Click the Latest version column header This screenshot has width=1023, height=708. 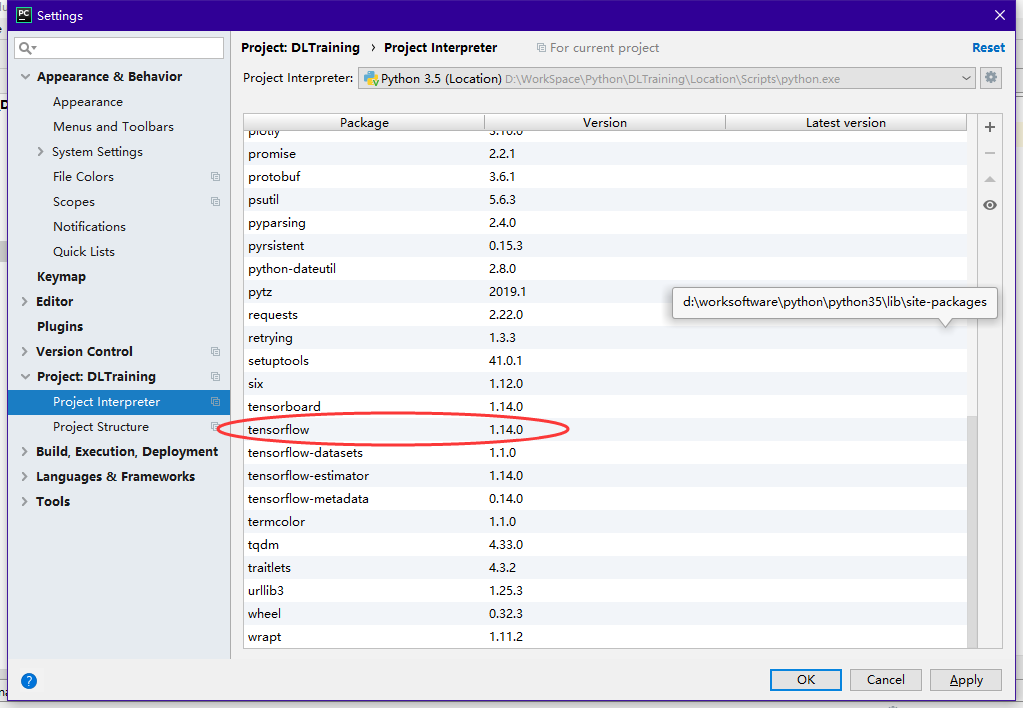pyautogui.click(x=846, y=123)
